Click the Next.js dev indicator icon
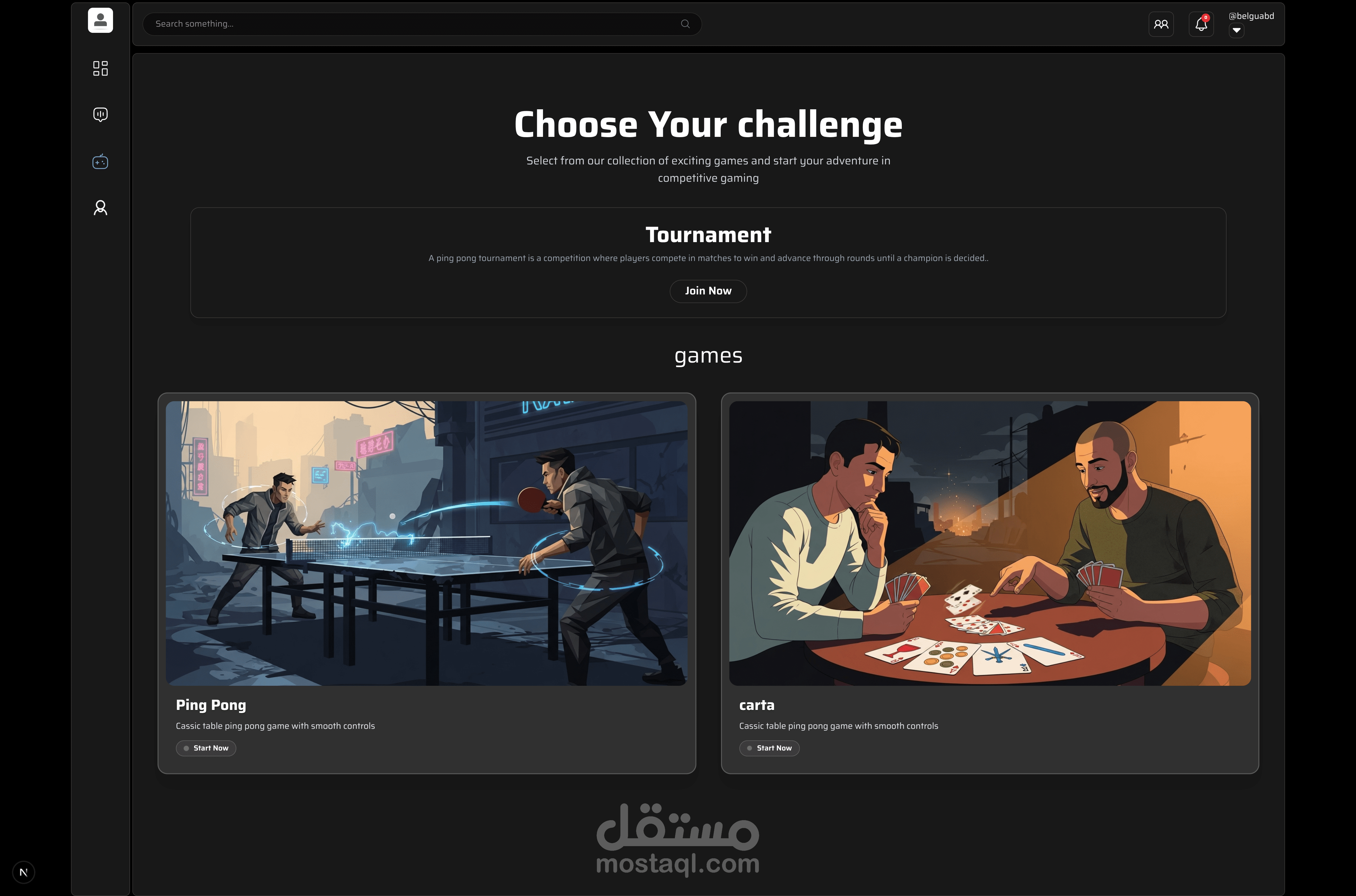Image resolution: width=1356 pixels, height=896 pixels. point(24,872)
